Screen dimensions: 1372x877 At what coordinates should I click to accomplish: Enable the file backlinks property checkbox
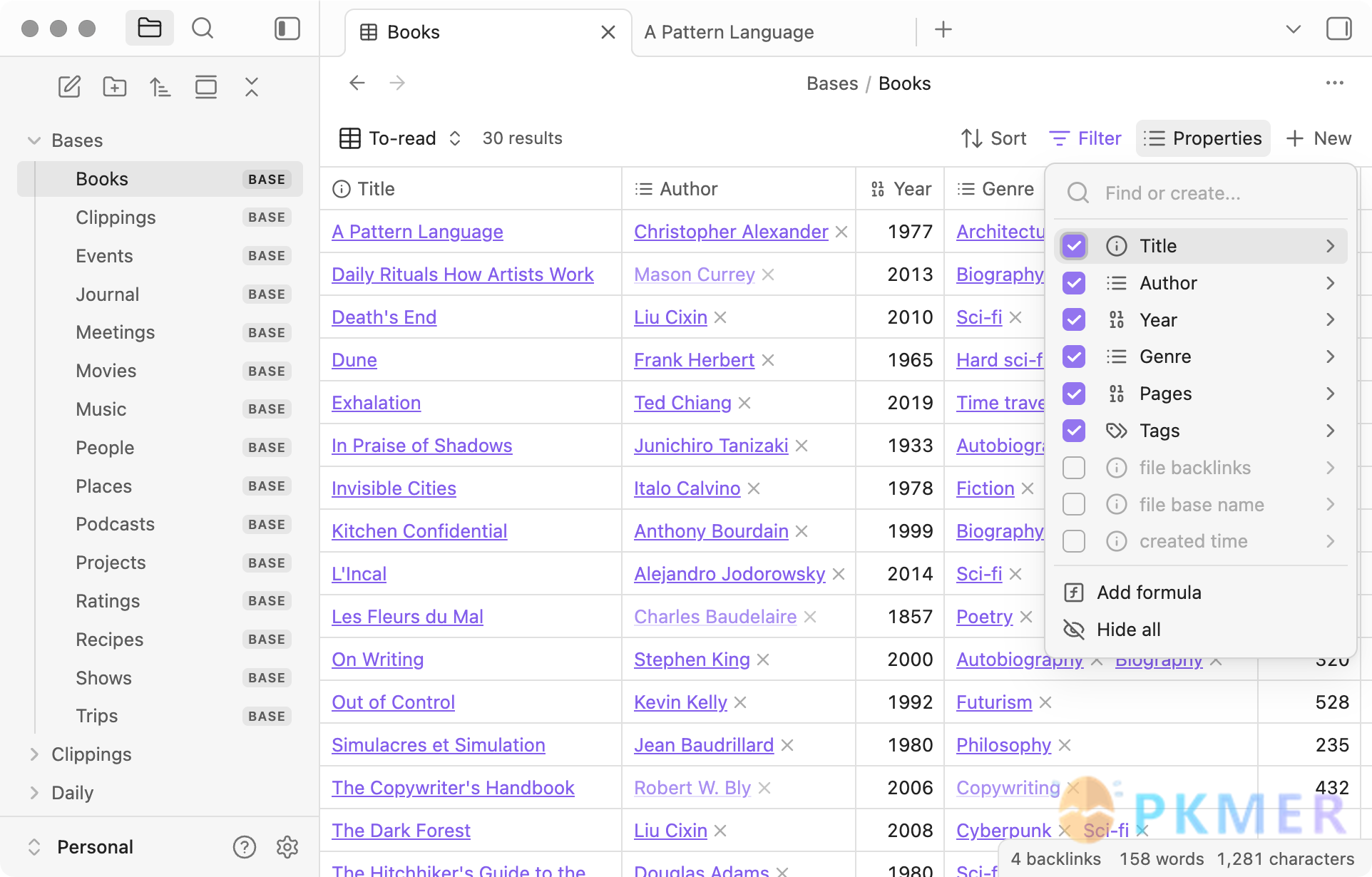click(1073, 468)
